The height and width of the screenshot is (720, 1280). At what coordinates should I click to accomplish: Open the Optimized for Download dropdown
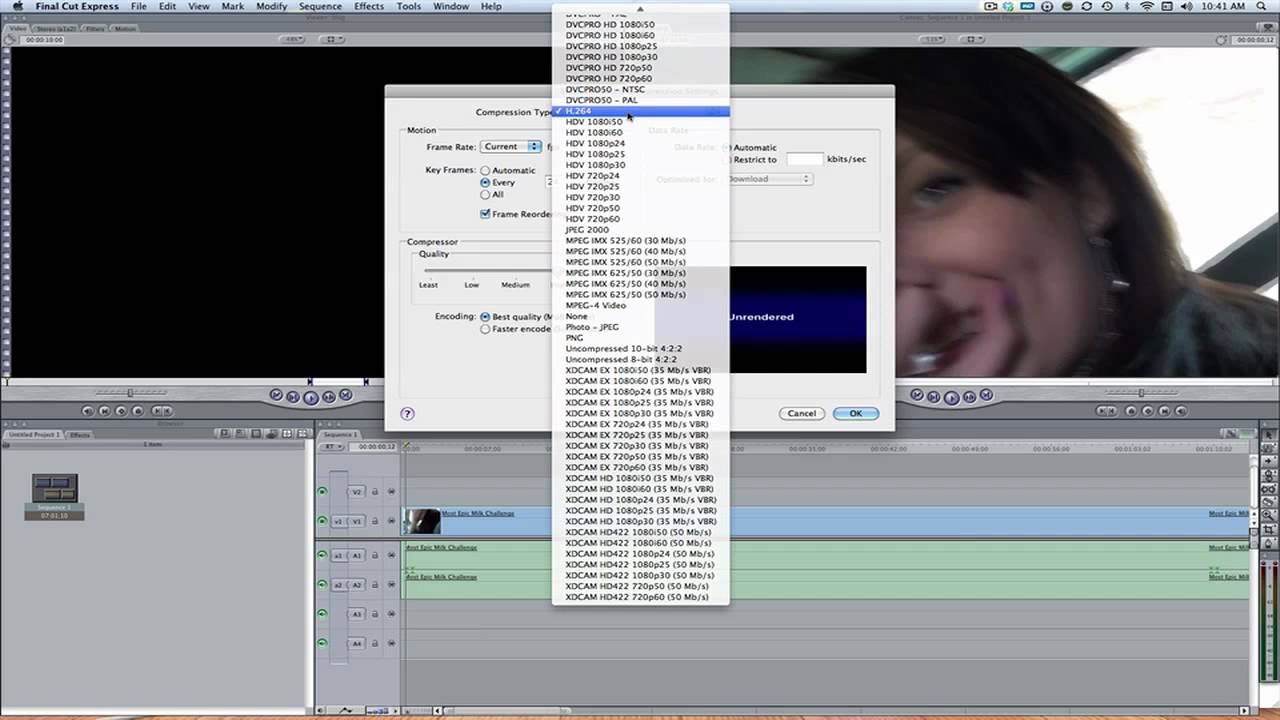point(768,179)
